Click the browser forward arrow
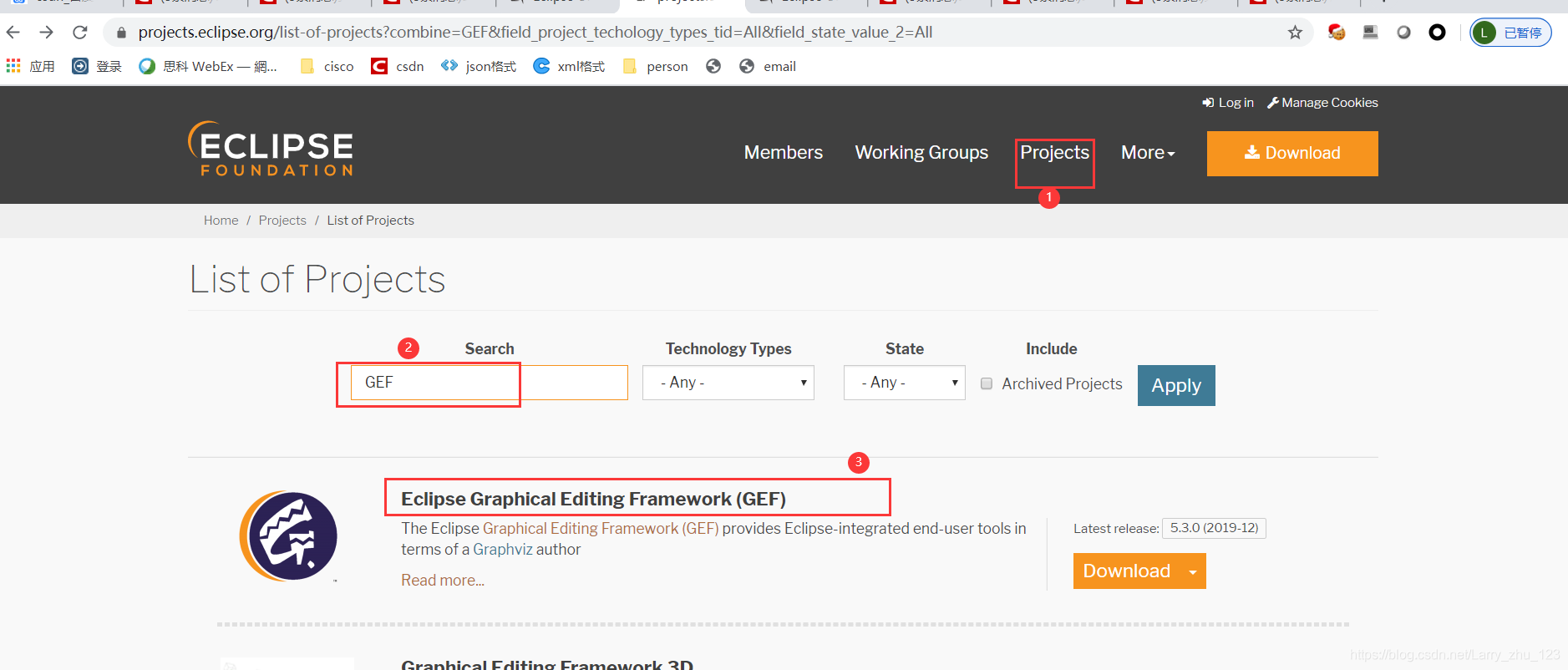 click(x=47, y=33)
